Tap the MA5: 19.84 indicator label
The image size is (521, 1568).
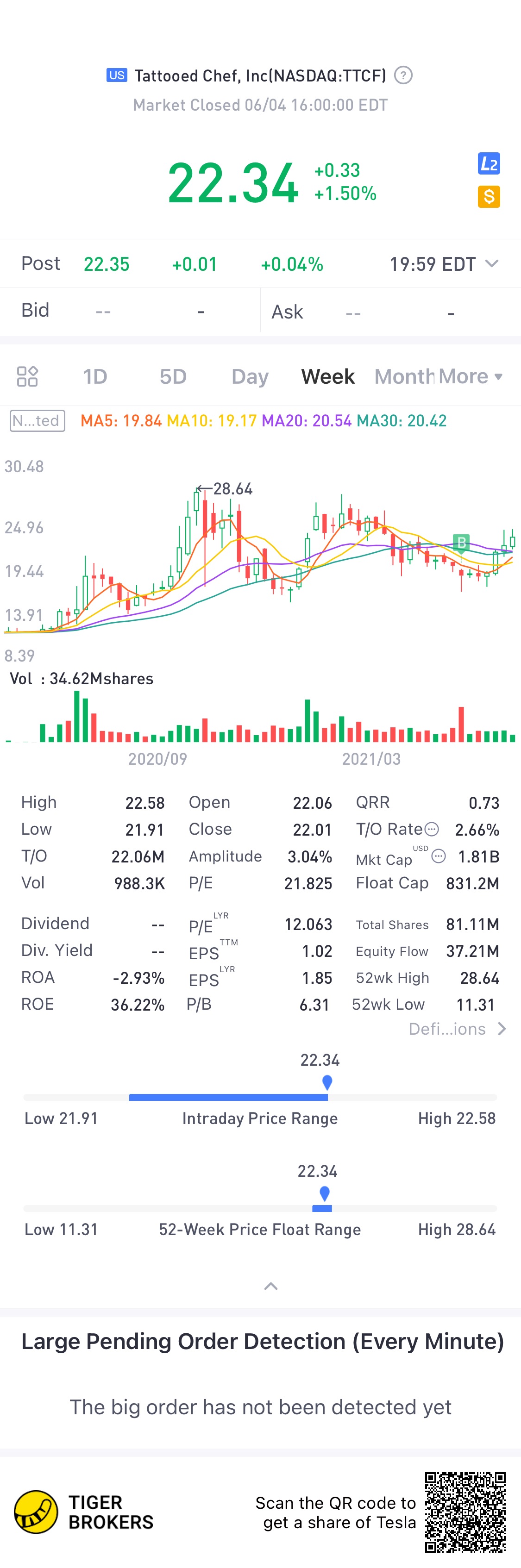coord(121,421)
